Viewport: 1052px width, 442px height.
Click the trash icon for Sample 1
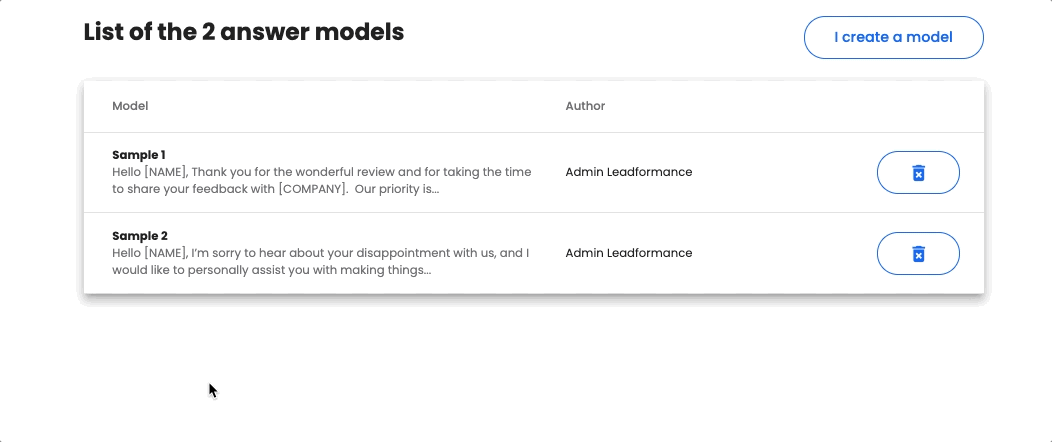[x=918, y=172]
